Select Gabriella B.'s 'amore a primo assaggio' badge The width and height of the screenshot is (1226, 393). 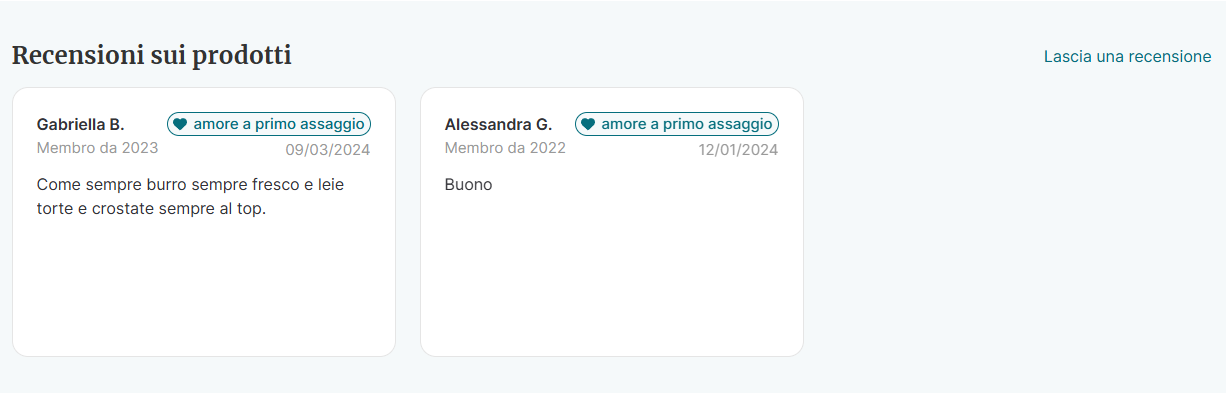(269, 124)
